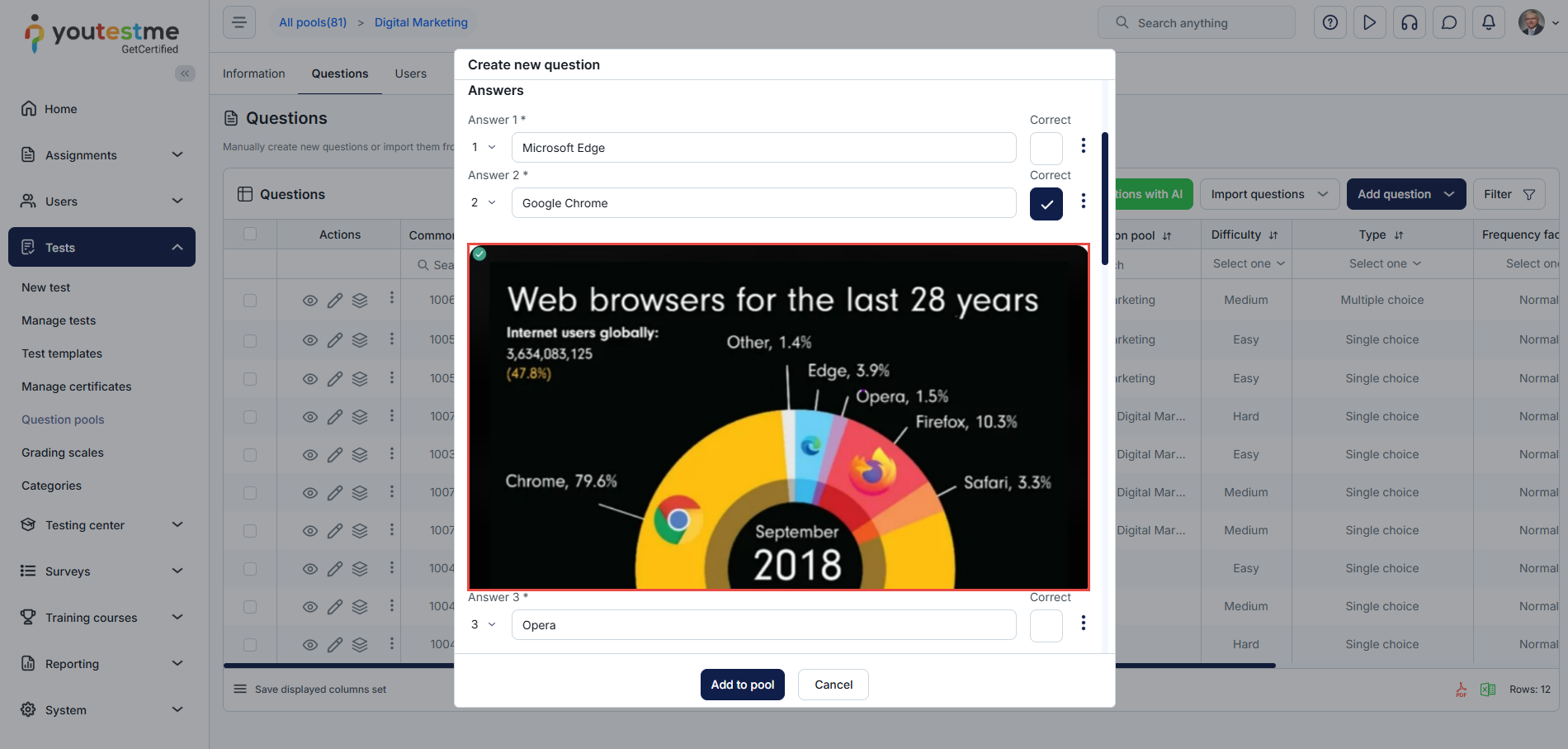Sort by Difficulty column arrows

click(1273, 235)
